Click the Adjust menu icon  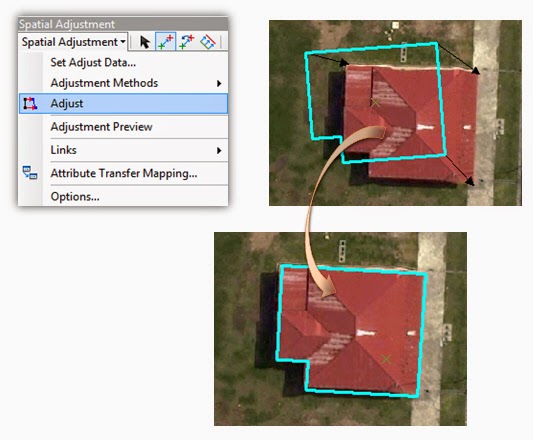point(30,104)
